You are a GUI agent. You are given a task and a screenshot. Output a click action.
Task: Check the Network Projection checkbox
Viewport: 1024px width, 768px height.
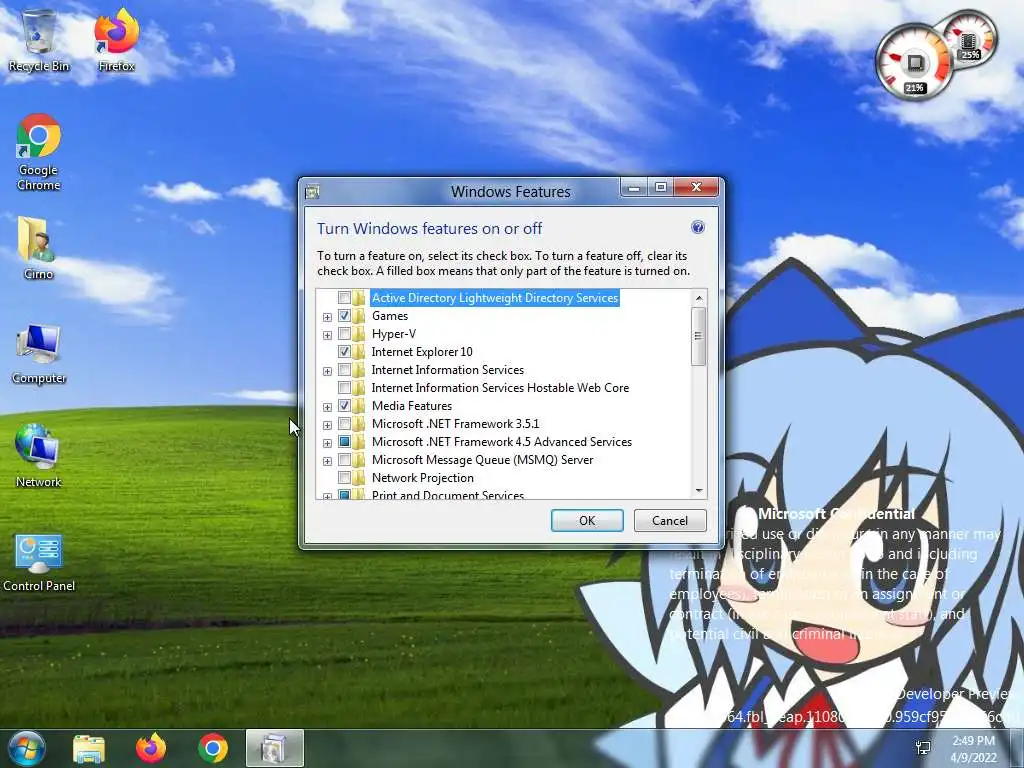pos(344,478)
